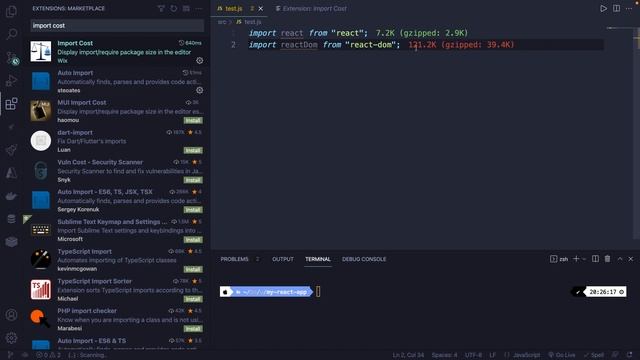Switch to the Terminal panel tab
Viewport: 640px width, 360px height.
(x=318, y=259)
